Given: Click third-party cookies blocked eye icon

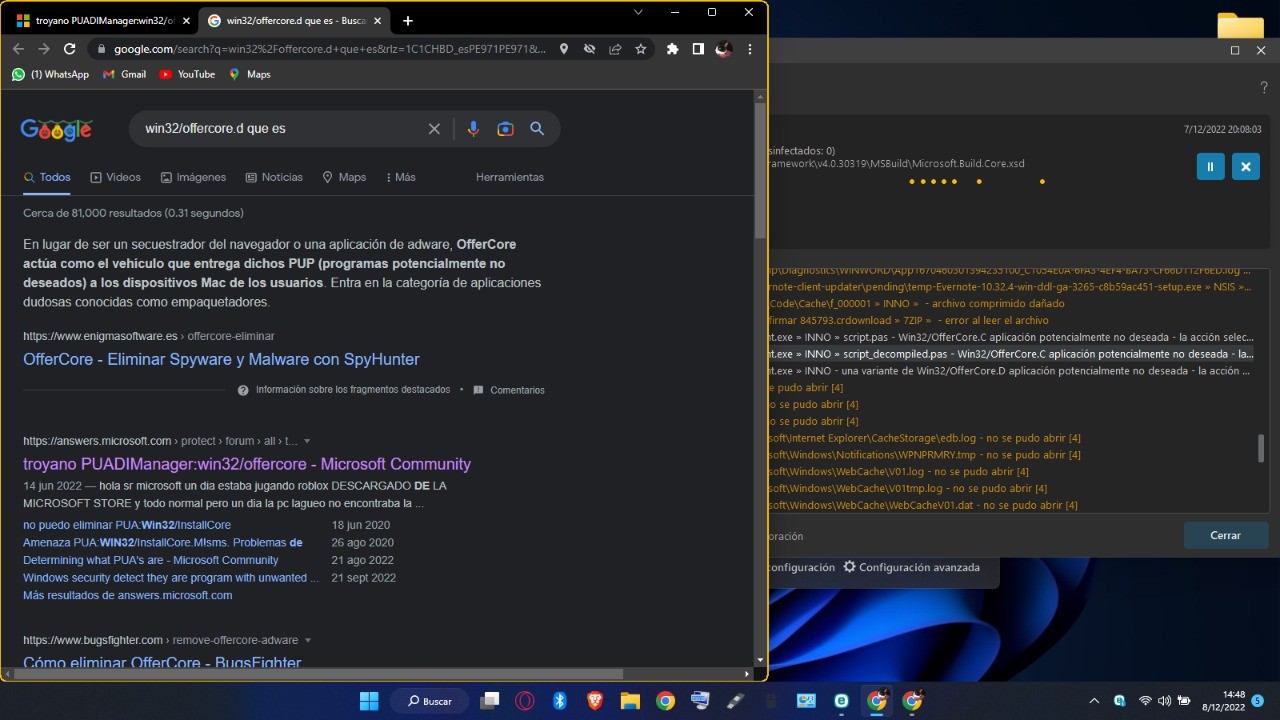Looking at the screenshot, I should 590,49.
